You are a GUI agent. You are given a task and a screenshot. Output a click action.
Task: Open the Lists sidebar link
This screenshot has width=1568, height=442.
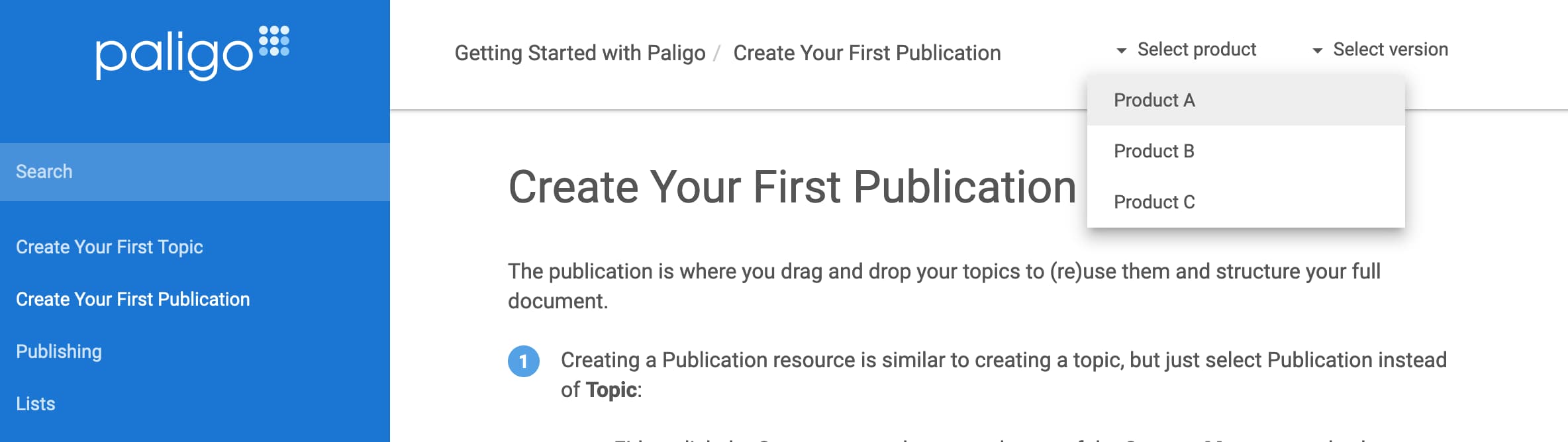(36, 404)
